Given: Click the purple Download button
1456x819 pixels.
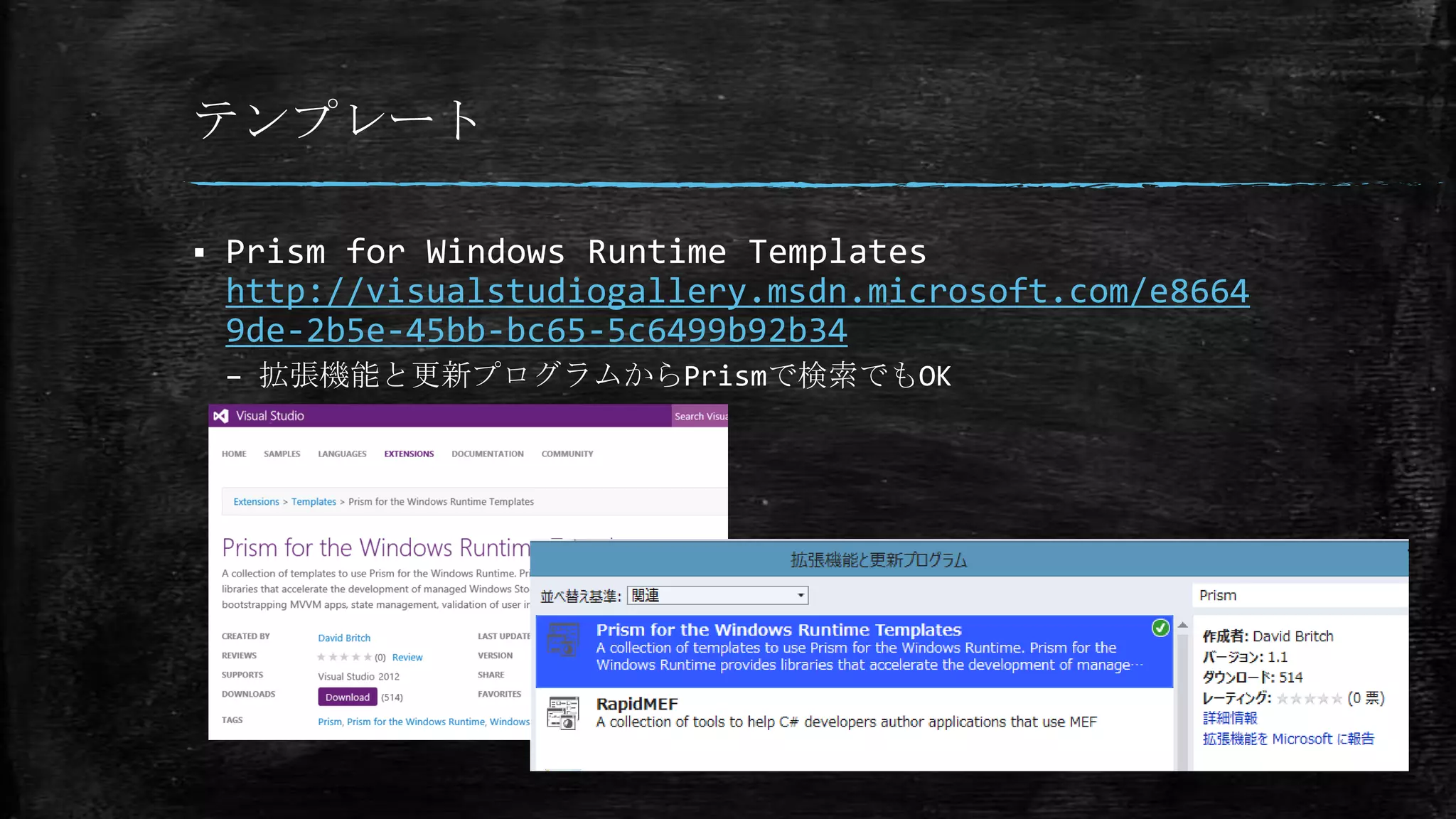Looking at the screenshot, I should click(x=347, y=697).
